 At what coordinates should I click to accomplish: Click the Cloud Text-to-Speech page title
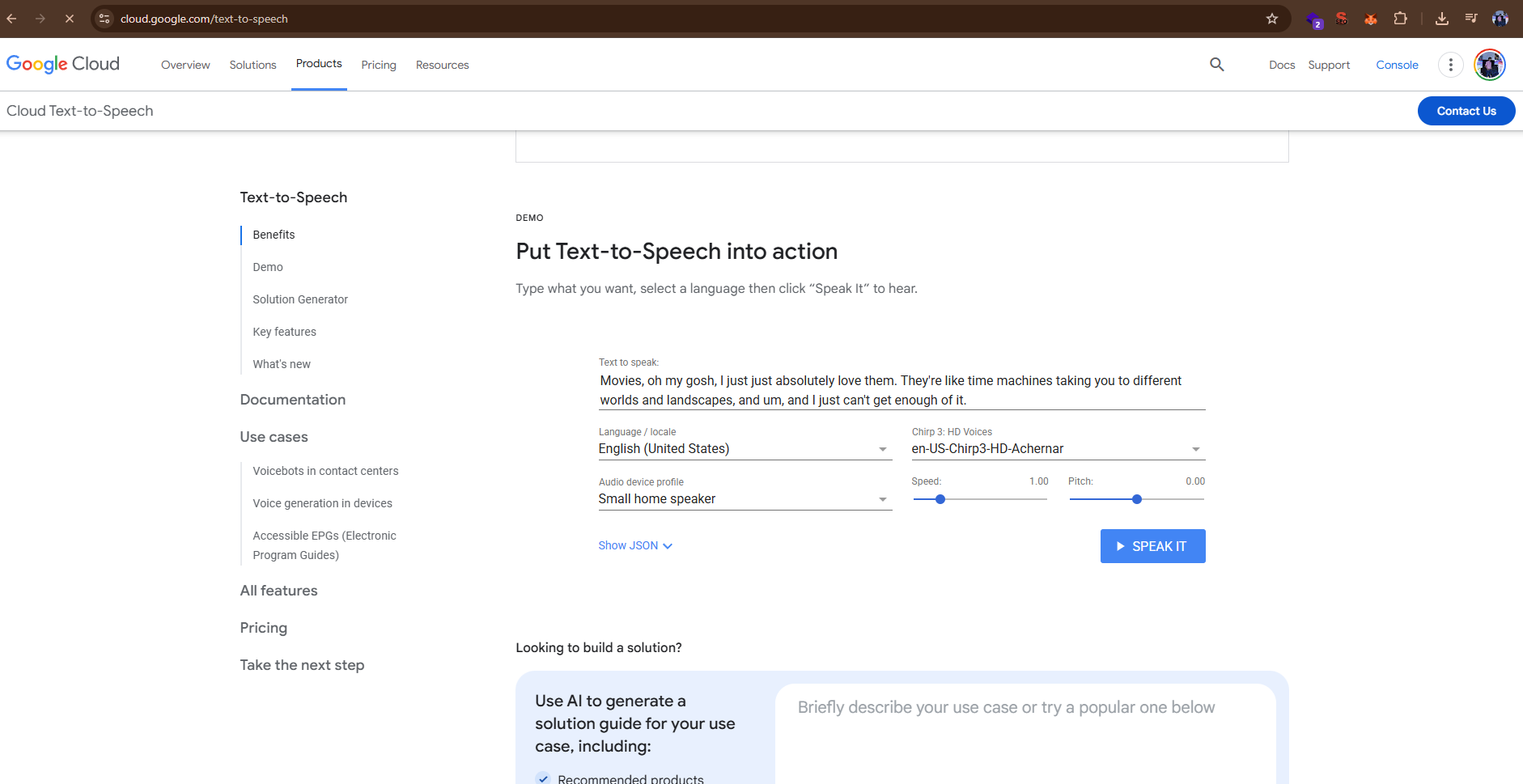pyautogui.click(x=80, y=111)
